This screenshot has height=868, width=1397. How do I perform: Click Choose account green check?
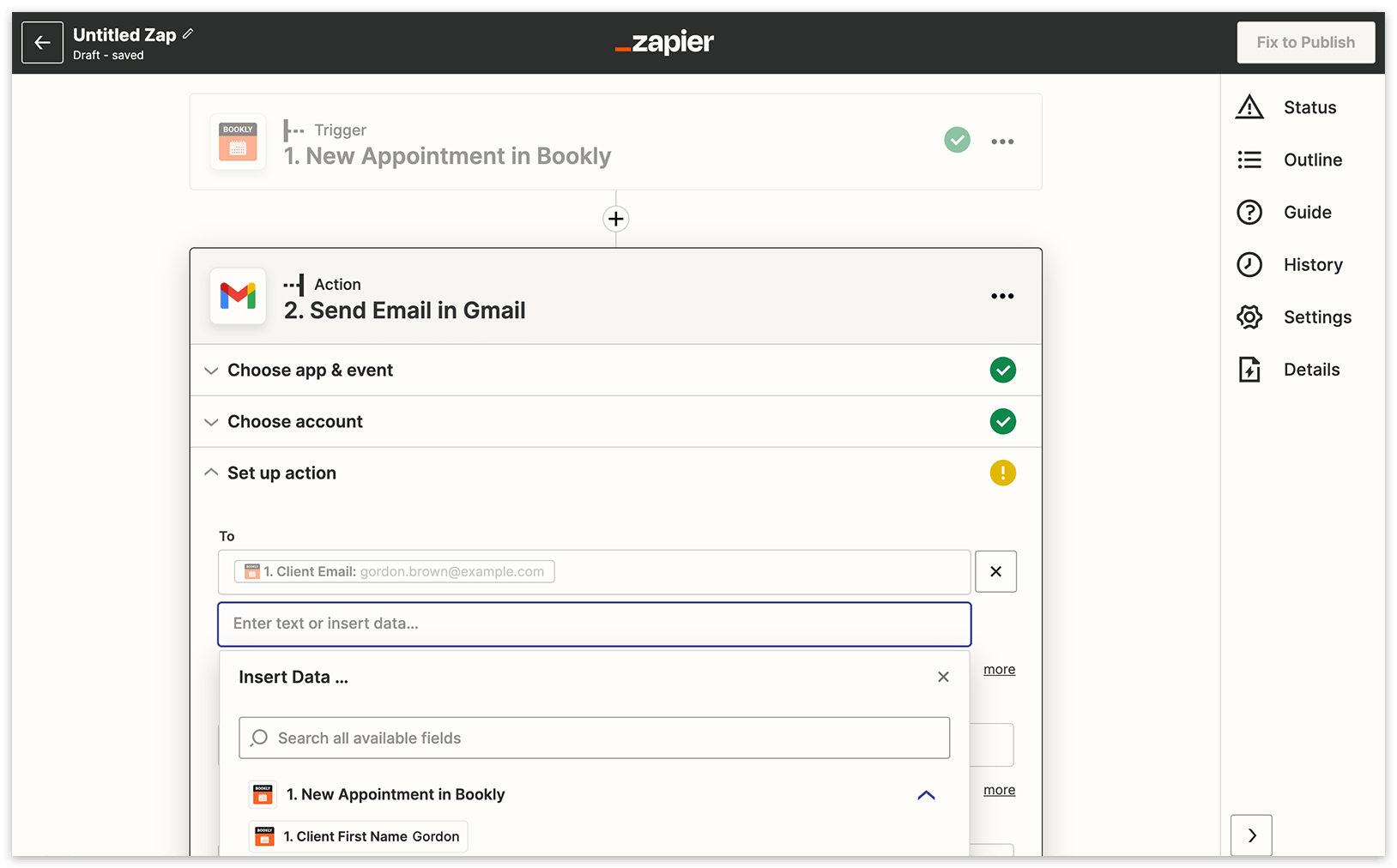coord(1002,421)
